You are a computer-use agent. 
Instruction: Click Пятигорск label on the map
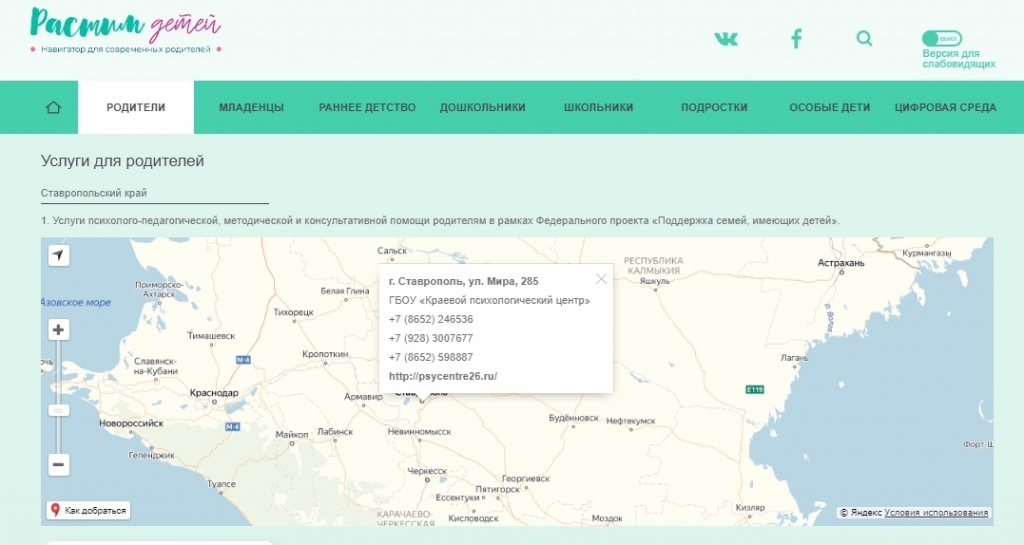pos(498,489)
